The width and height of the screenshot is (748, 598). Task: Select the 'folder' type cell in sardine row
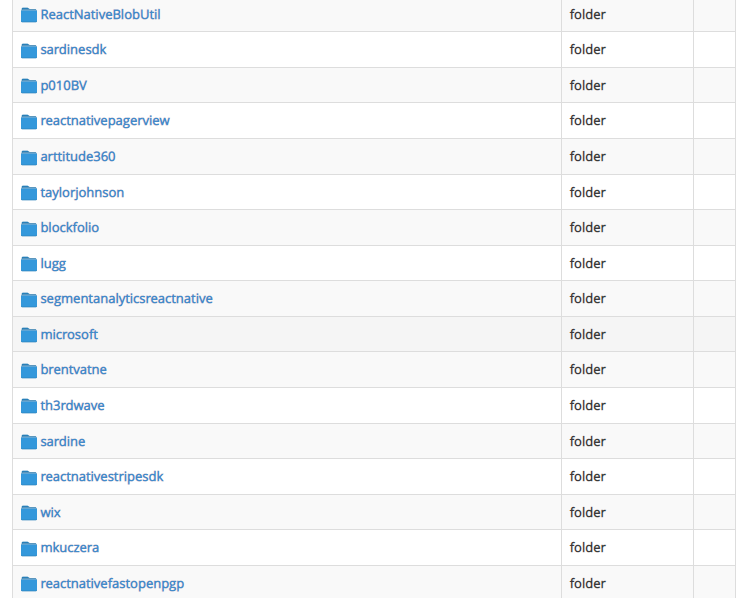[627, 441]
